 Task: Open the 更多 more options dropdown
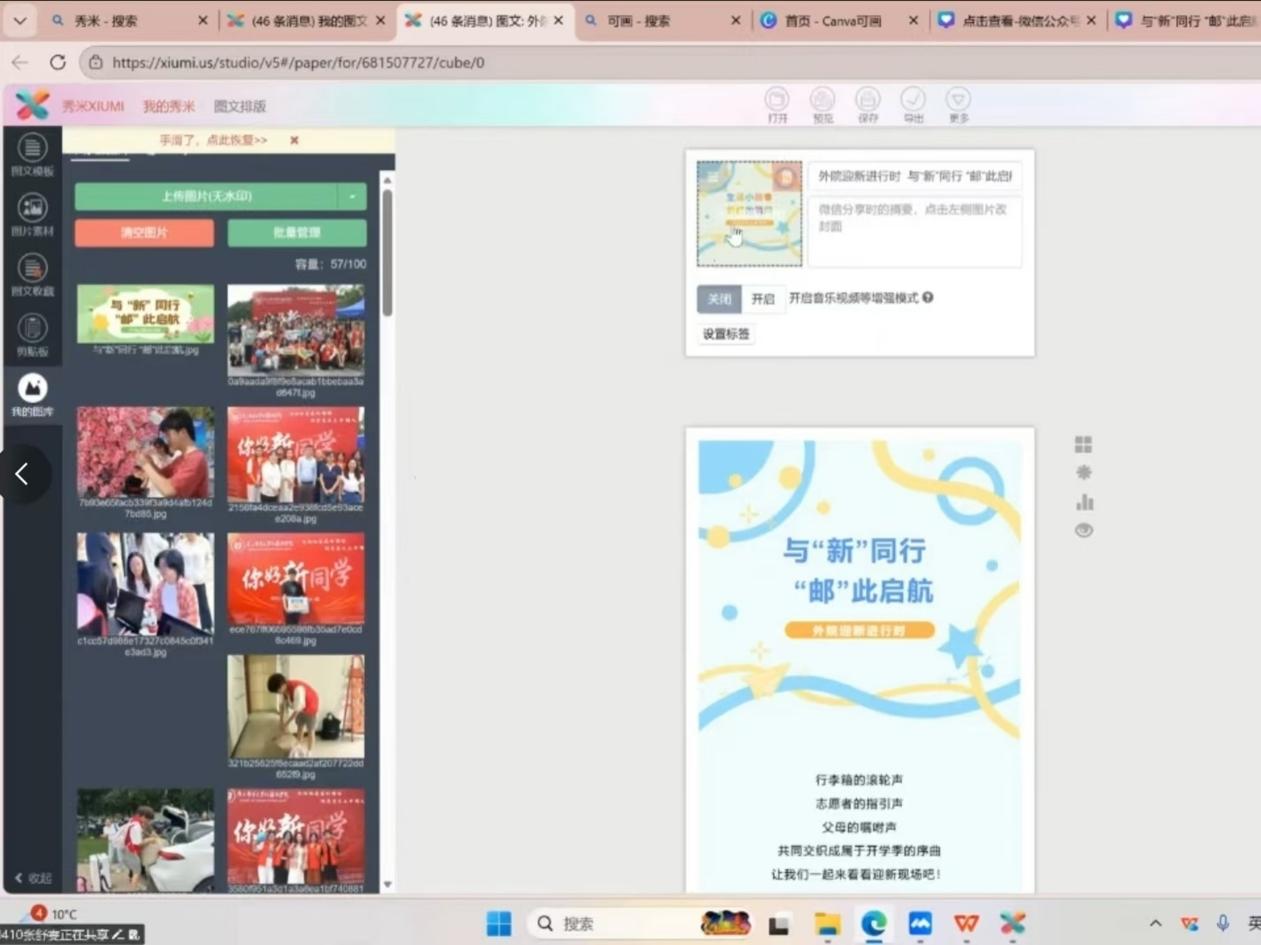[x=958, y=103]
